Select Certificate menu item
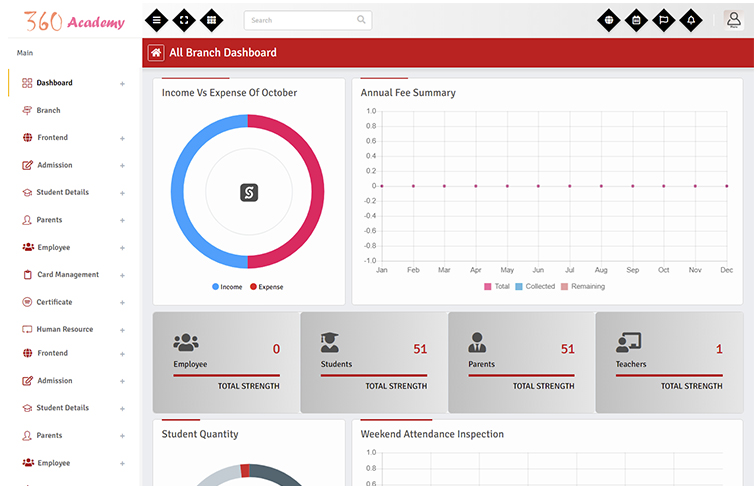The image size is (756, 486). pyautogui.click(x=54, y=302)
